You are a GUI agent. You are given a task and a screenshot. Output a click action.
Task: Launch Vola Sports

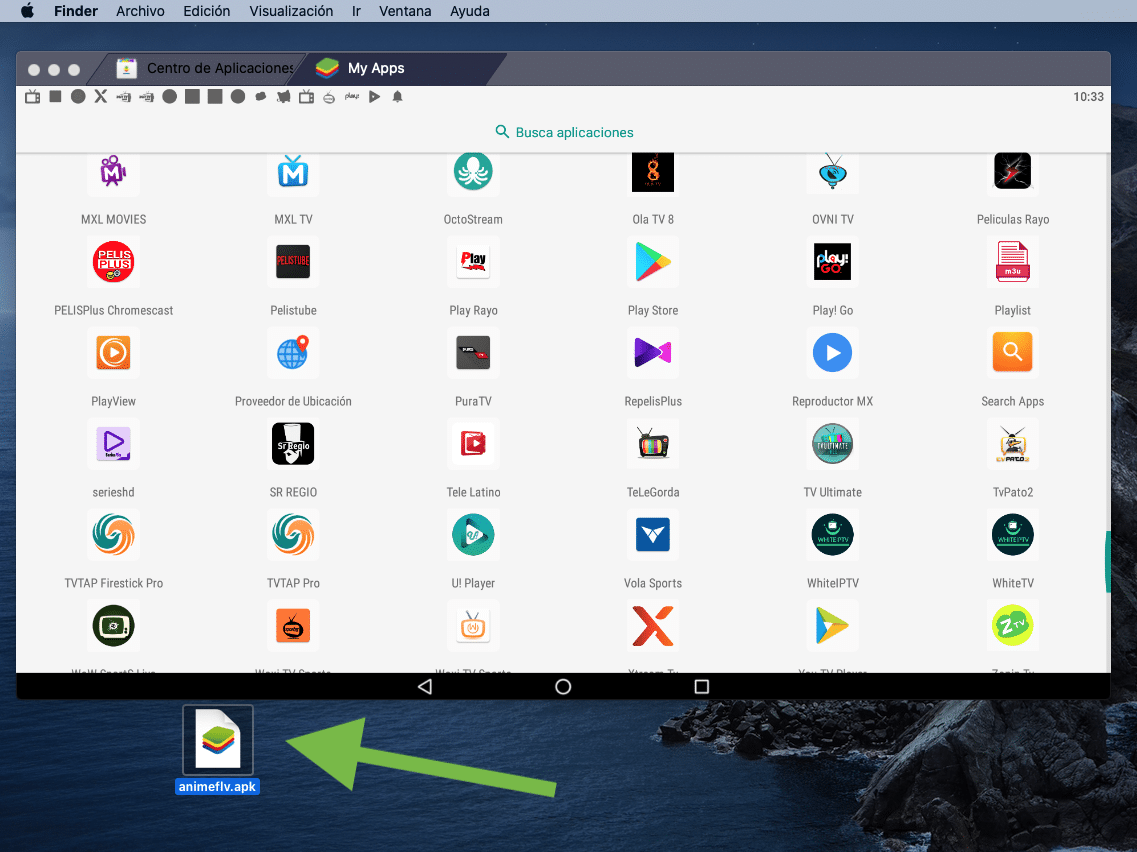653,535
